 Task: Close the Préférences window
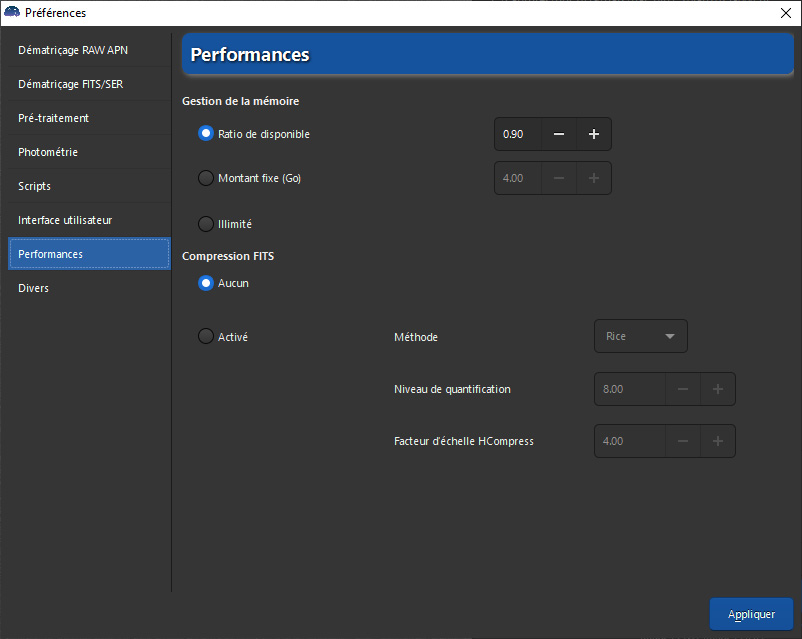click(x=785, y=13)
